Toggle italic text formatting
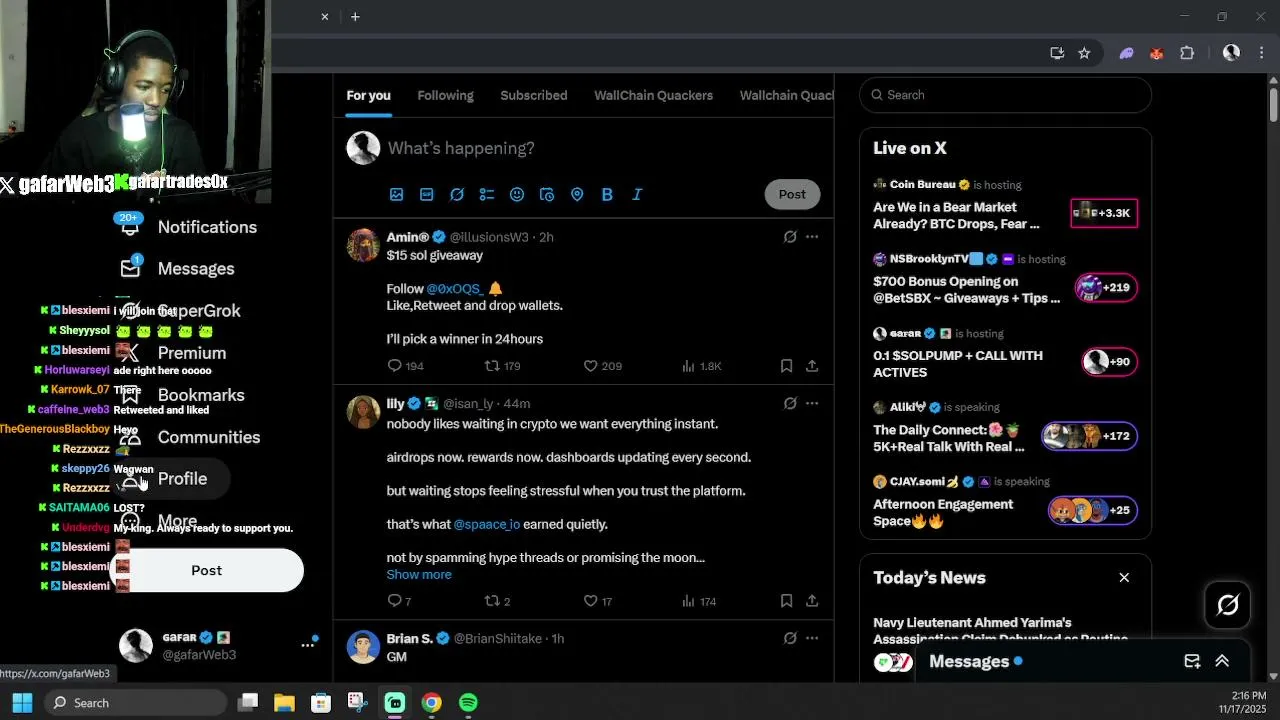 637,194
